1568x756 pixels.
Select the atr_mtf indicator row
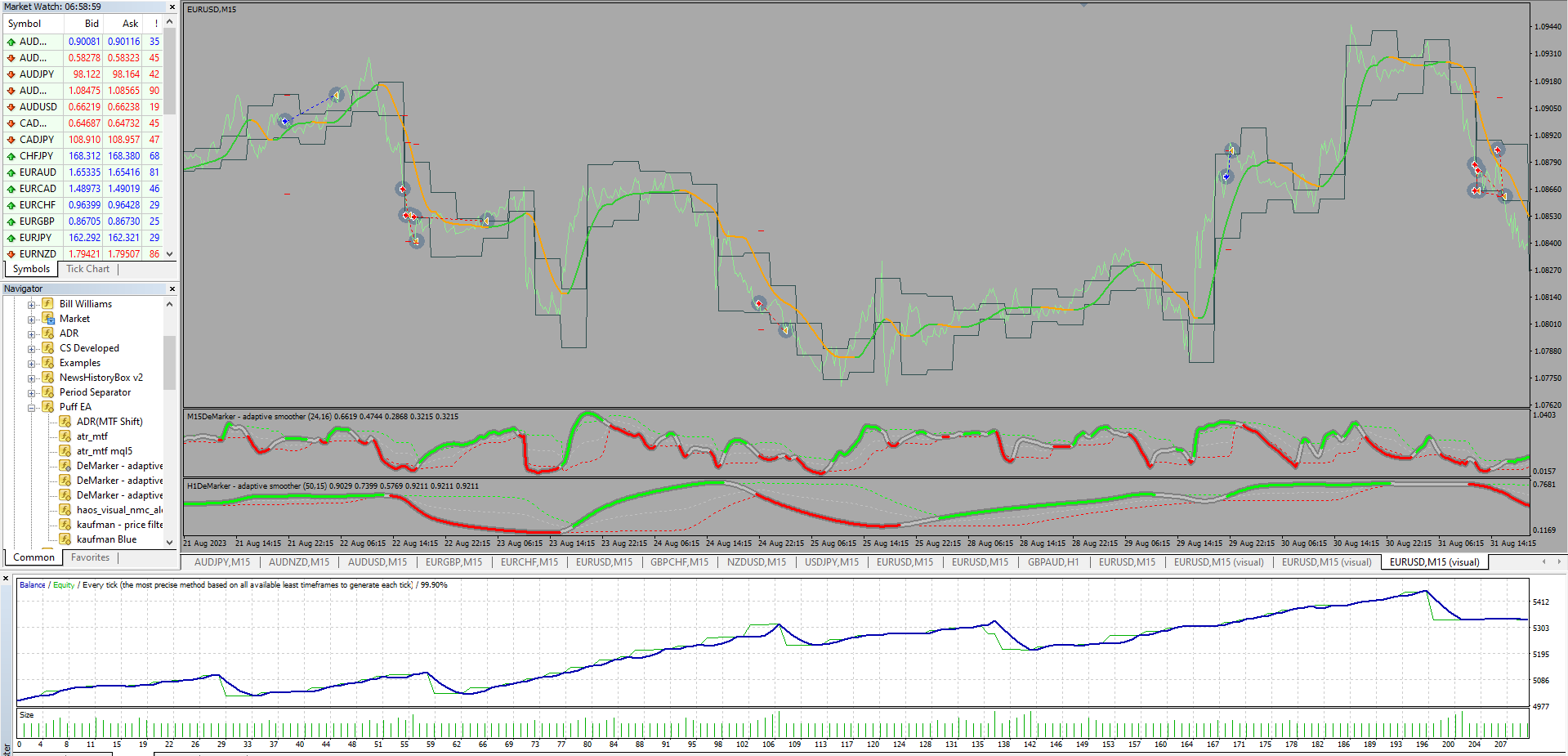point(92,436)
